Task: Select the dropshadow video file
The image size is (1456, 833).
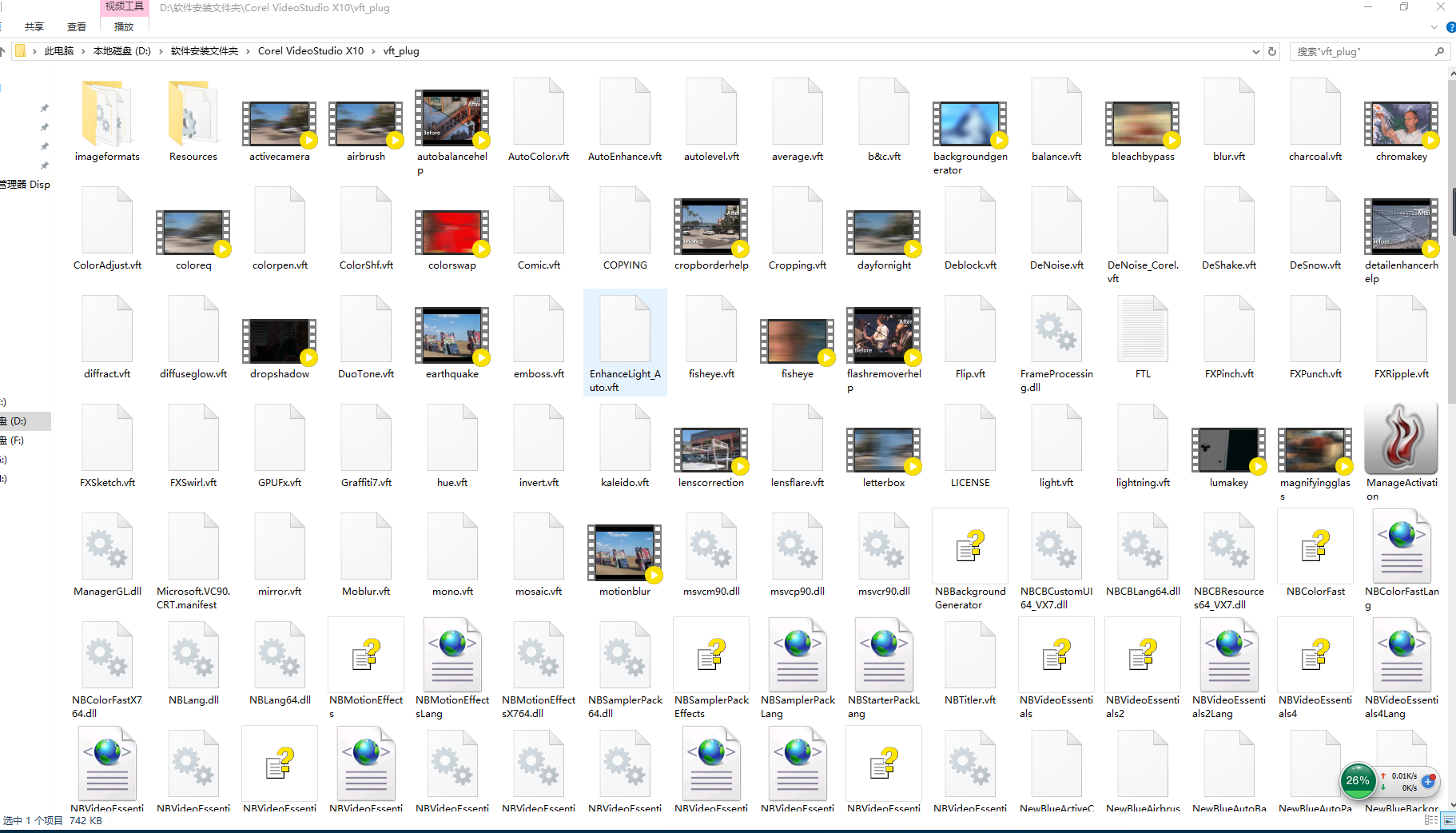Action: 280,349
